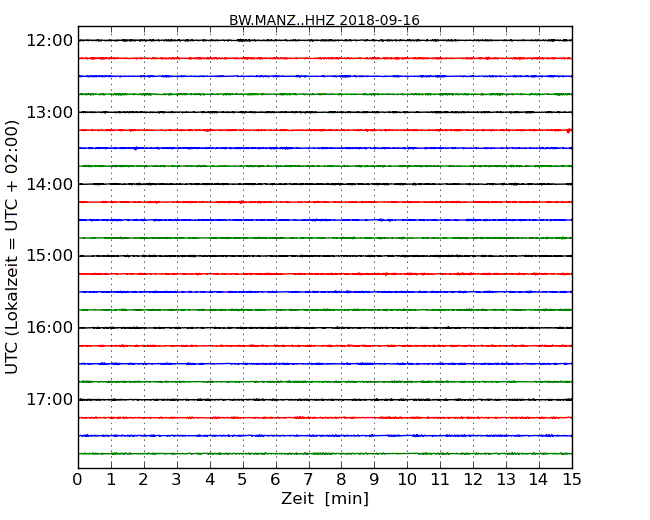Click the black seismogram trace at 14:00
This screenshot has width=650, height=520.
click(x=325, y=184)
